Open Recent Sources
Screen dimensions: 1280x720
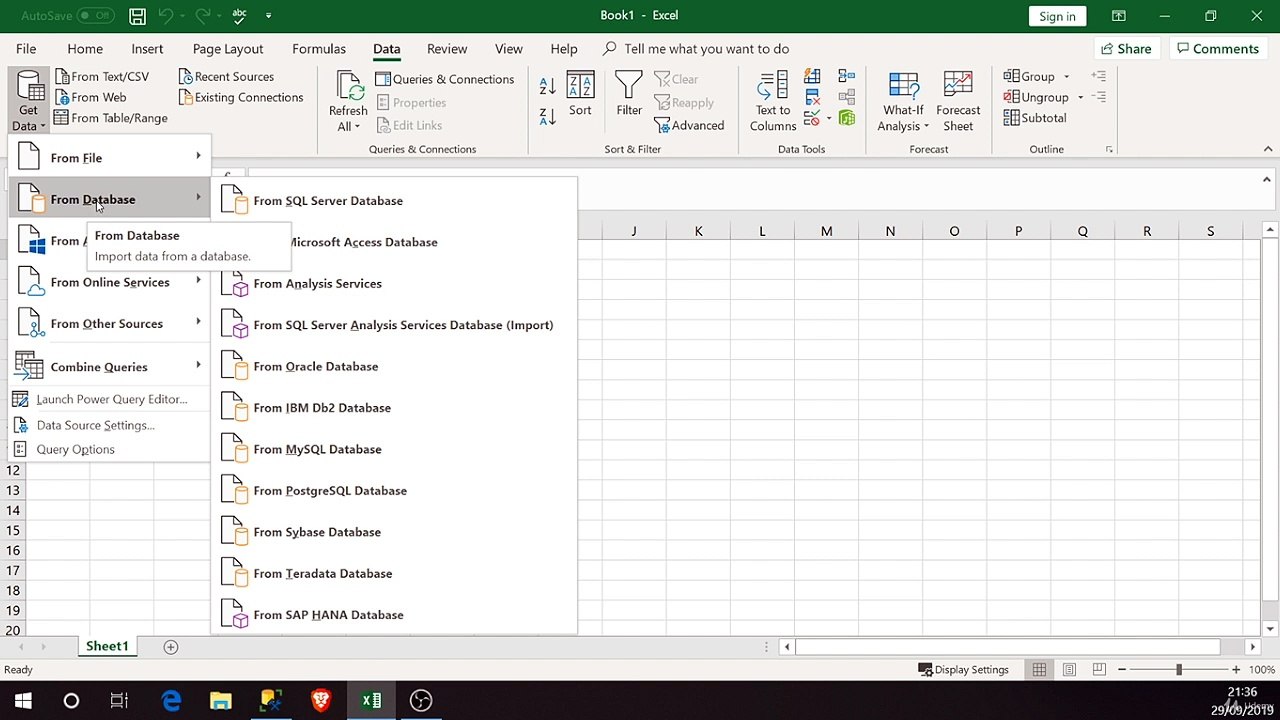(226, 76)
